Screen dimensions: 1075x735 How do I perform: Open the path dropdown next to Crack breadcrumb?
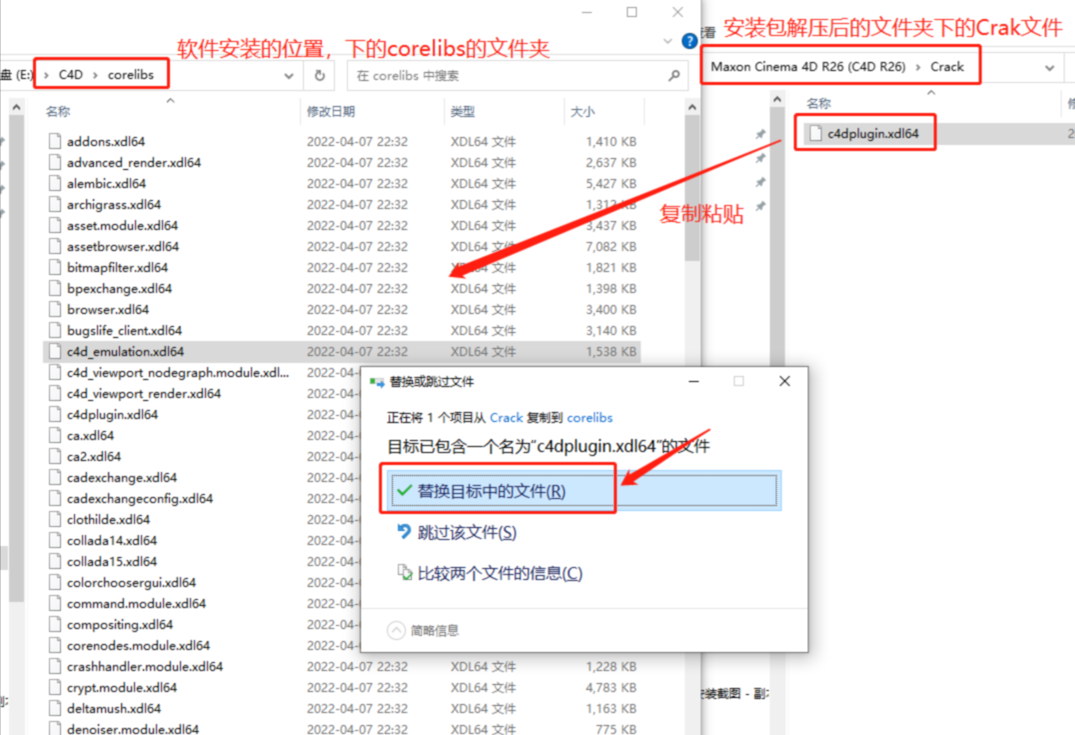click(1049, 67)
